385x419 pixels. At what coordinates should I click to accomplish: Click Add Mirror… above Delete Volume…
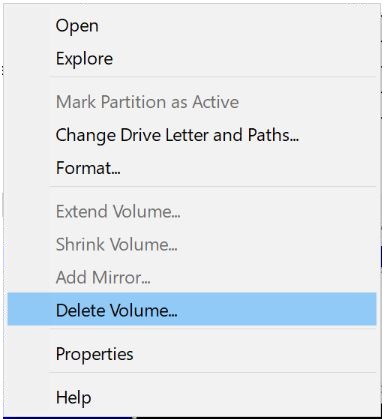coord(192,277)
